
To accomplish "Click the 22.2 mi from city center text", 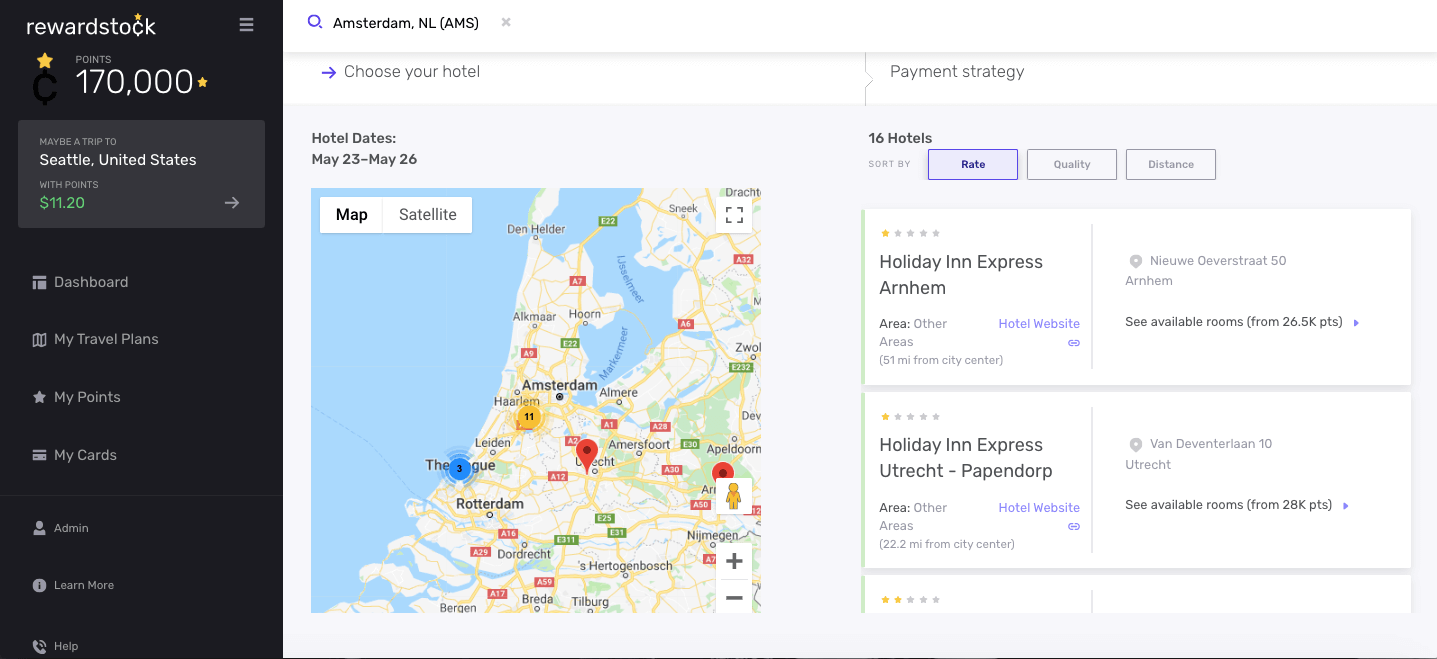I will (947, 544).
